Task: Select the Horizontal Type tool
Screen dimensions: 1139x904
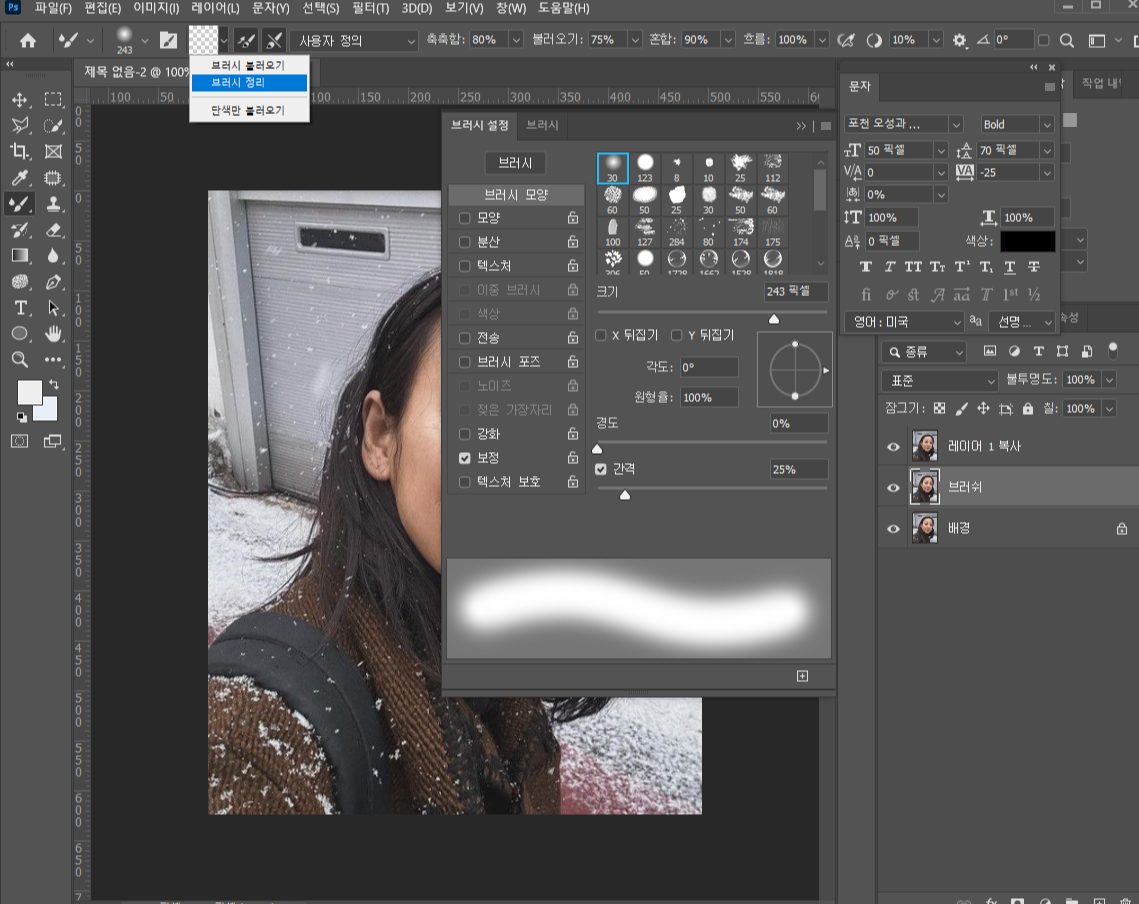Action: [x=20, y=308]
